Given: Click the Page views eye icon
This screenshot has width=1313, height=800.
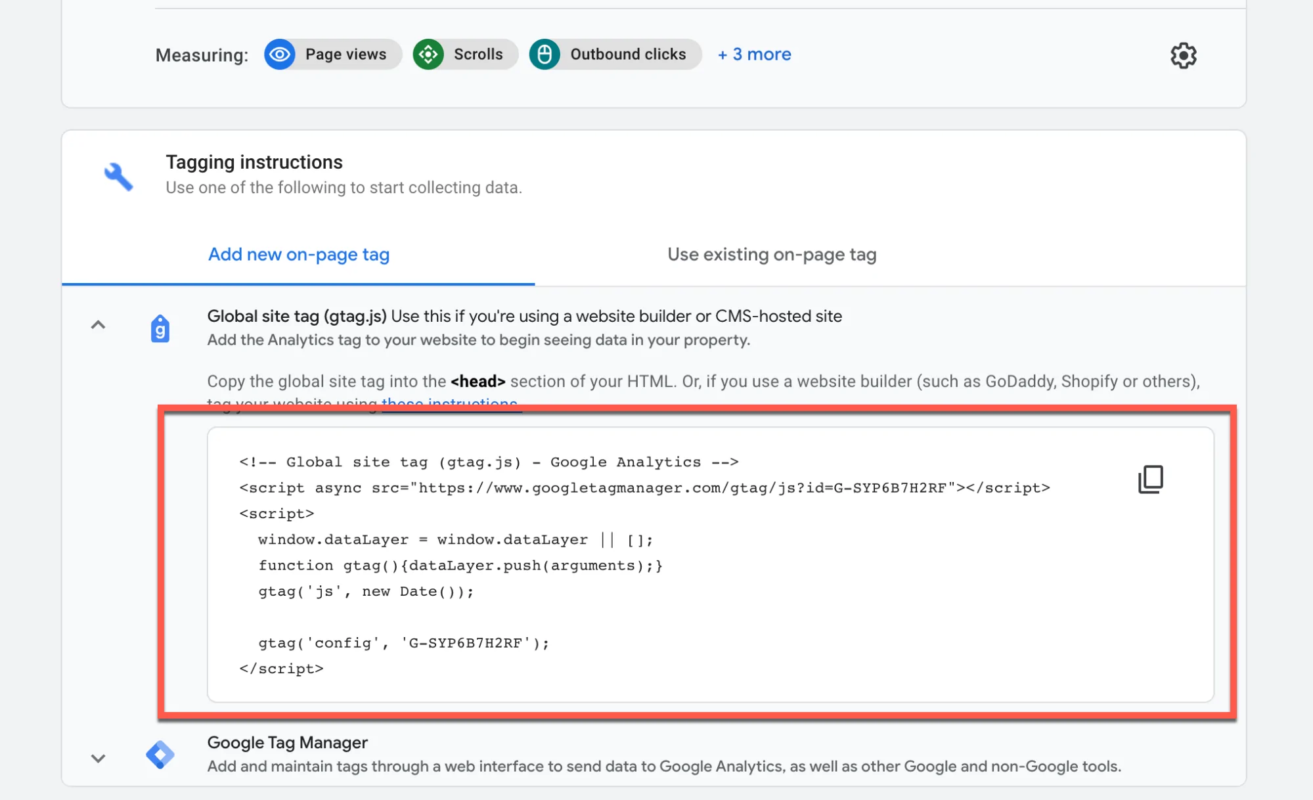Looking at the screenshot, I should coord(280,54).
